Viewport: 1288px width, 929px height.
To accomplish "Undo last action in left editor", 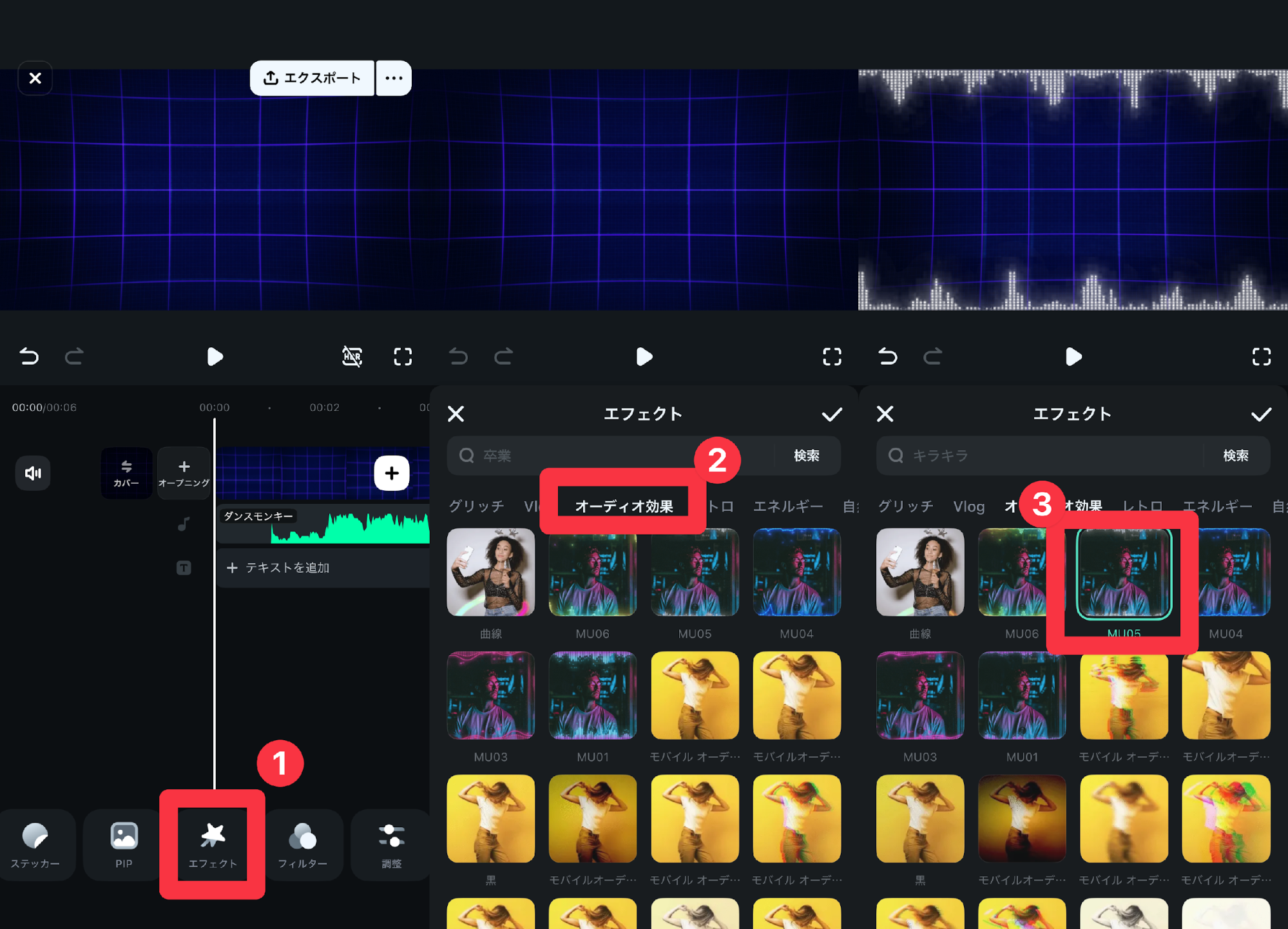I will 29,356.
